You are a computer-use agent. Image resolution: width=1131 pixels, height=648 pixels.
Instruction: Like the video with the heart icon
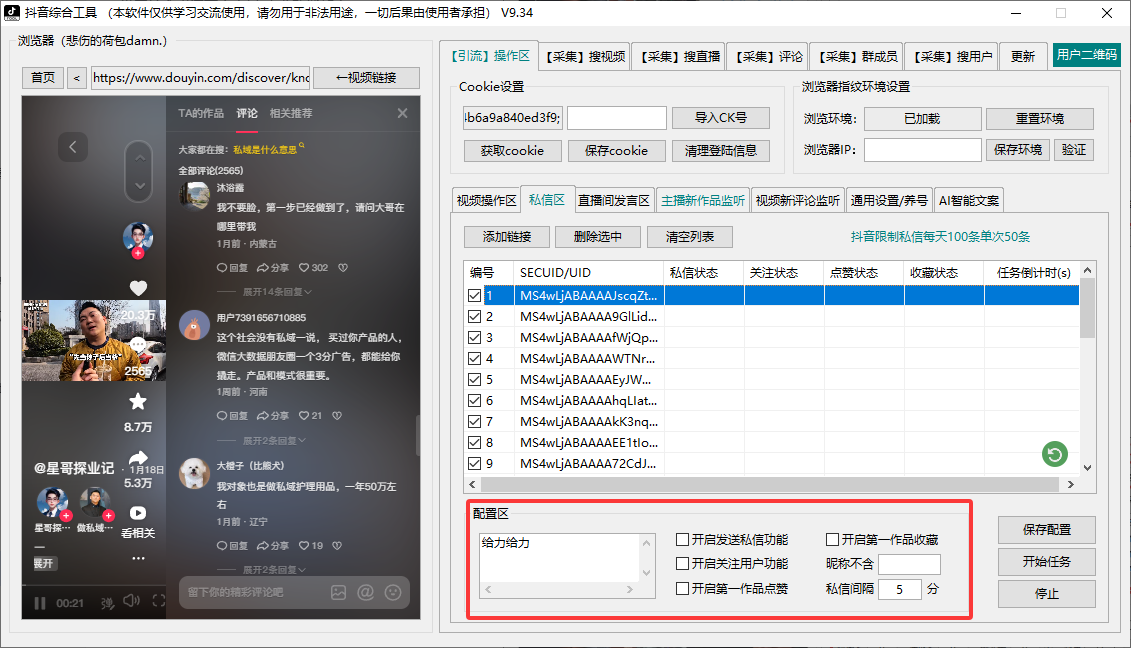(x=138, y=288)
